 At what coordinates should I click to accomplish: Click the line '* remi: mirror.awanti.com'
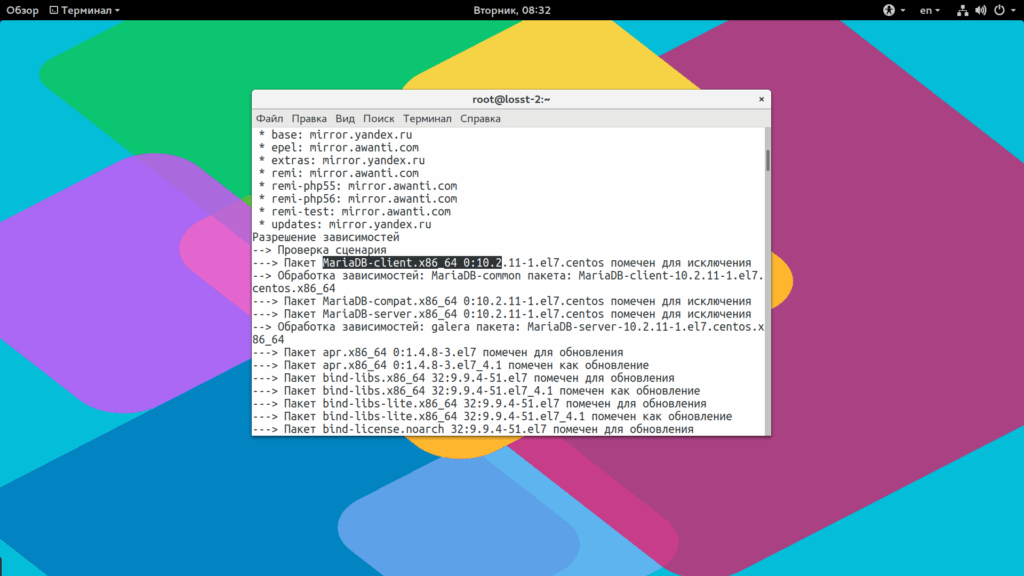pyautogui.click(x=338, y=173)
